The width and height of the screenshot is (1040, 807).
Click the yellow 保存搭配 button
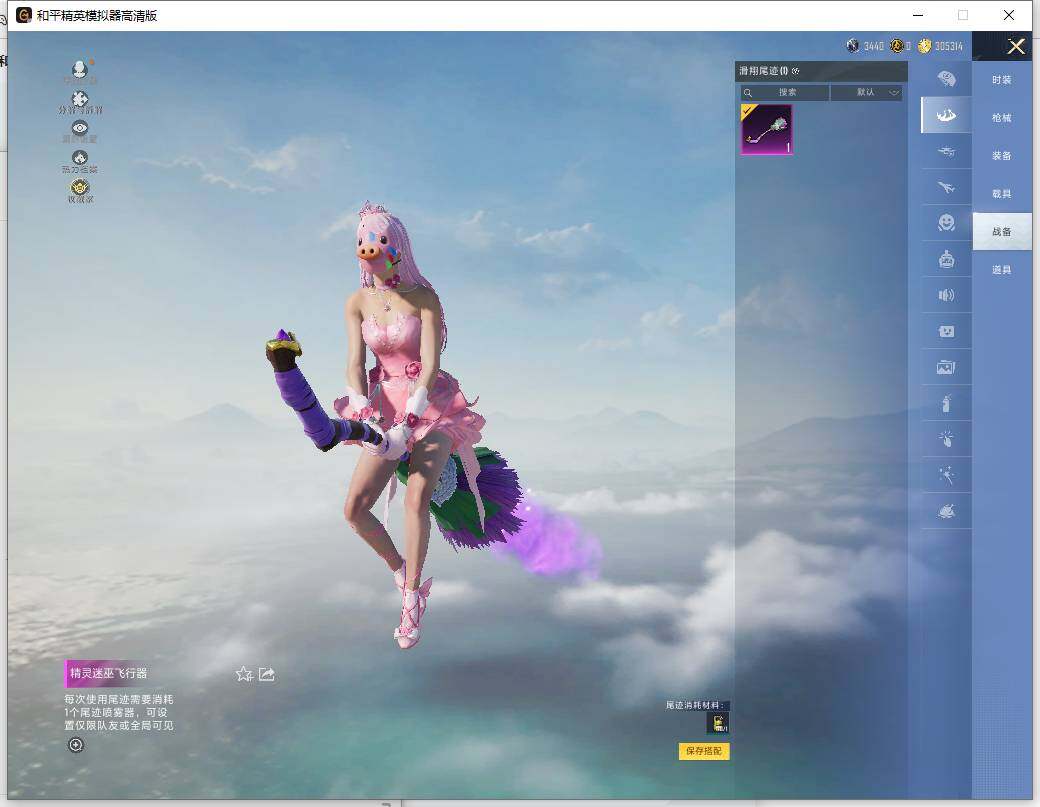tap(704, 751)
